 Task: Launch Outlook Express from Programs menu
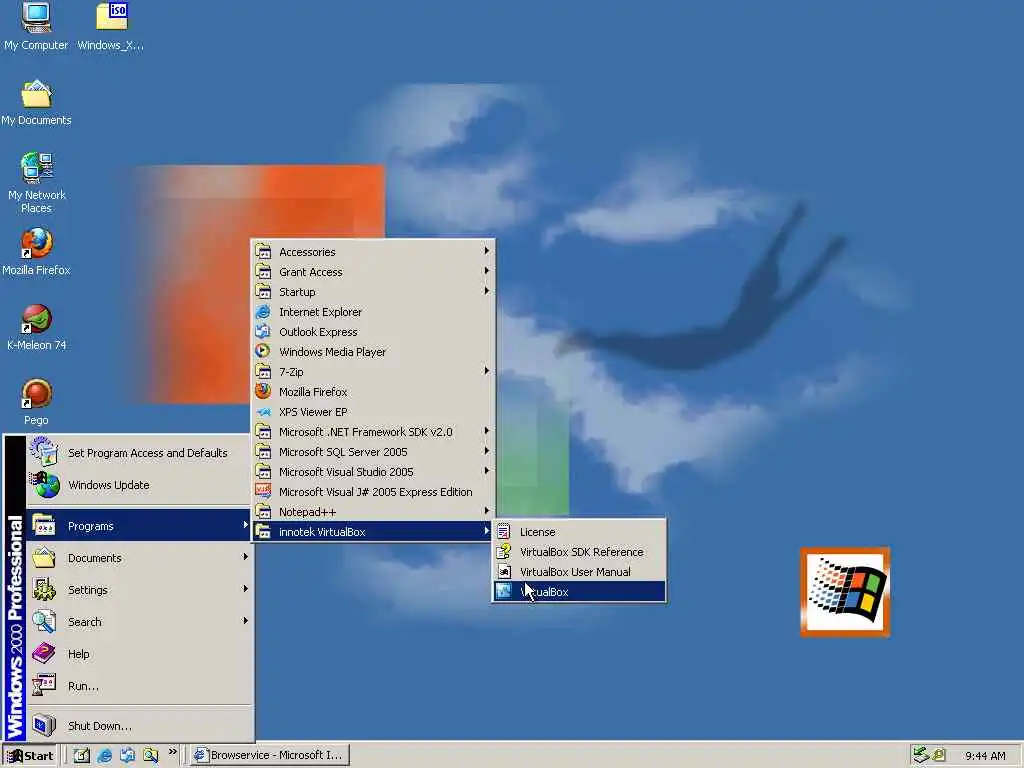pyautogui.click(x=373, y=332)
